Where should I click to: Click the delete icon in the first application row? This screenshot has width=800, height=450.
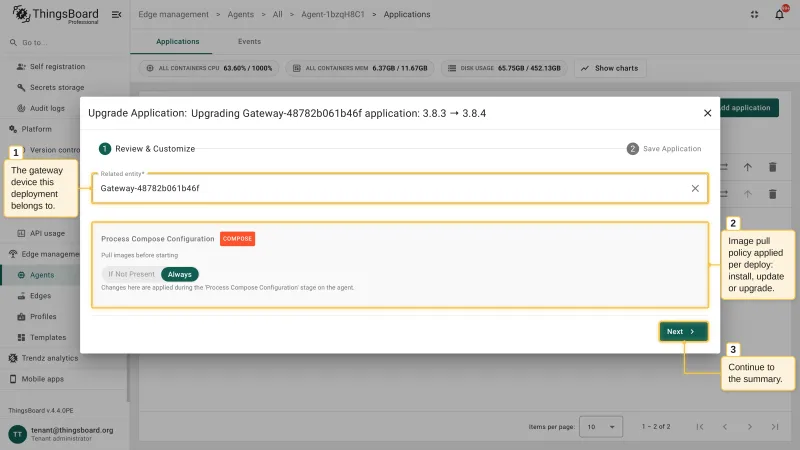point(772,167)
